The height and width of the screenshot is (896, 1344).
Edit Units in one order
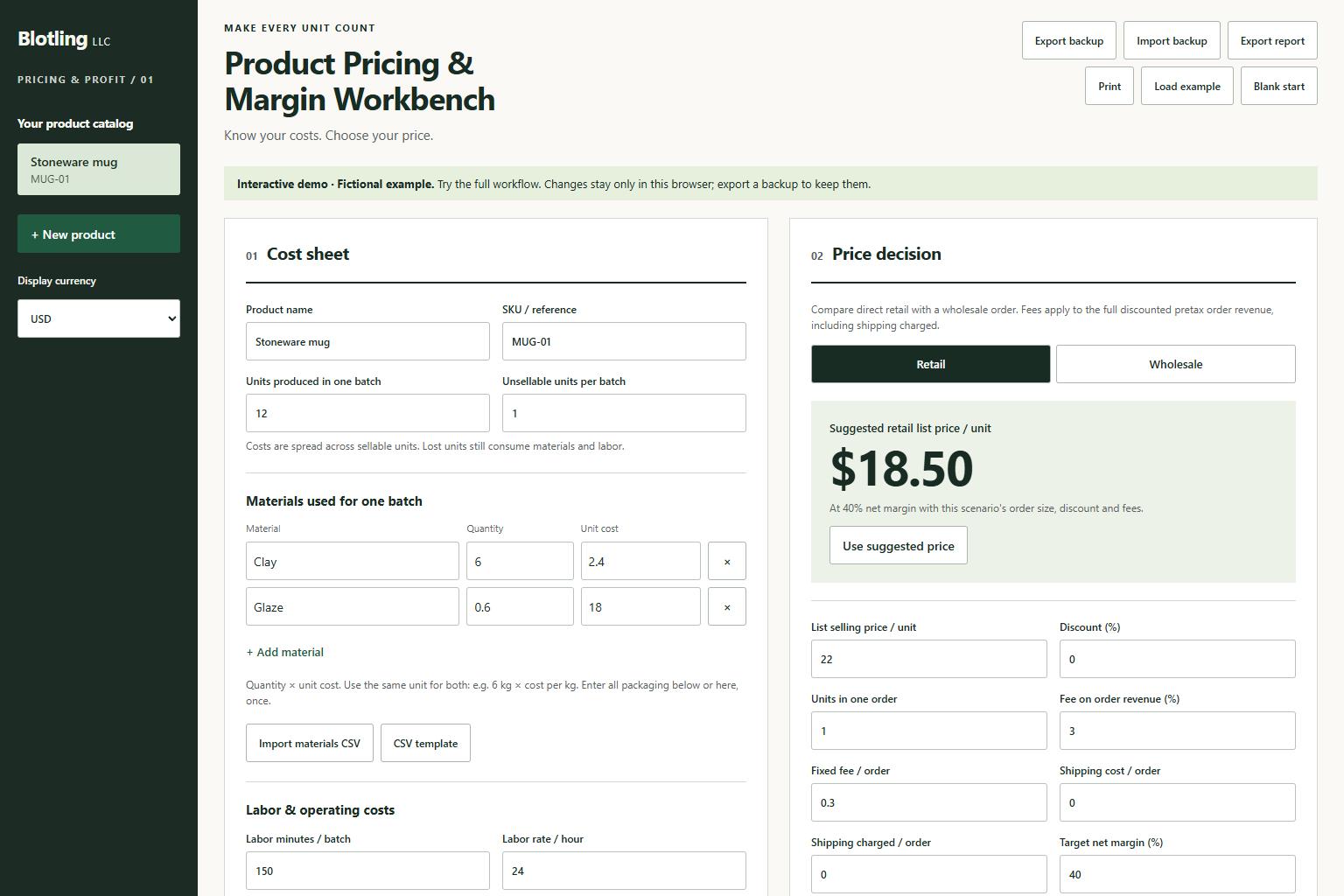pos(929,731)
